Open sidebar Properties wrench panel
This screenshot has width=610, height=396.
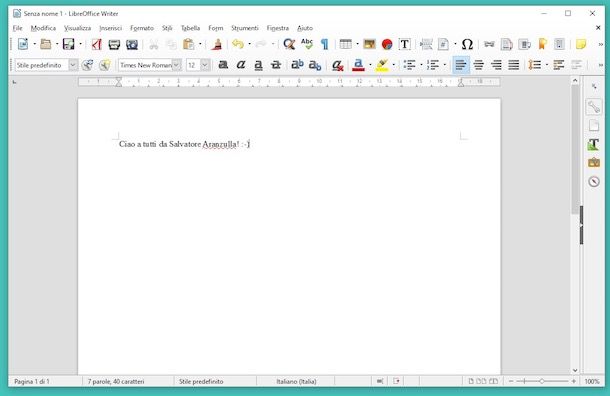[x=594, y=107]
